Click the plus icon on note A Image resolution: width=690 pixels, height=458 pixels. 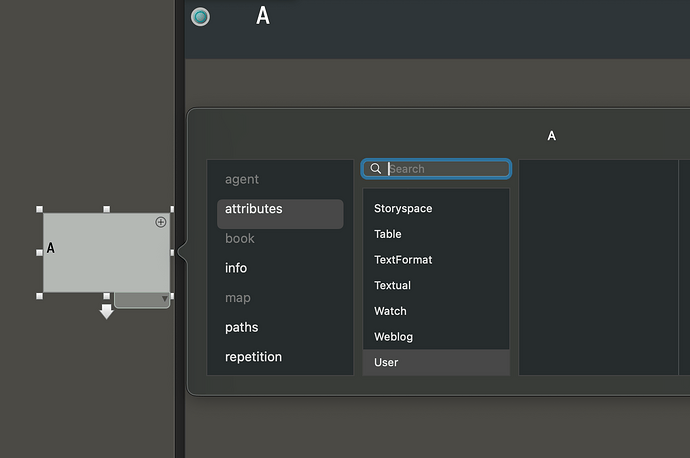tap(161, 222)
